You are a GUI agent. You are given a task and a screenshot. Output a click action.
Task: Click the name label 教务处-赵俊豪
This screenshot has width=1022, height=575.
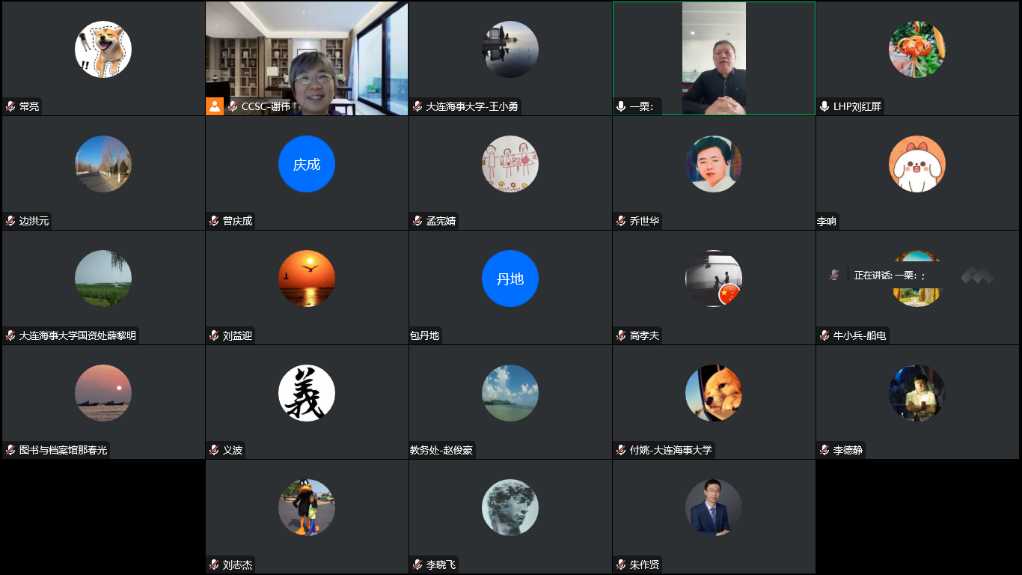point(441,450)
